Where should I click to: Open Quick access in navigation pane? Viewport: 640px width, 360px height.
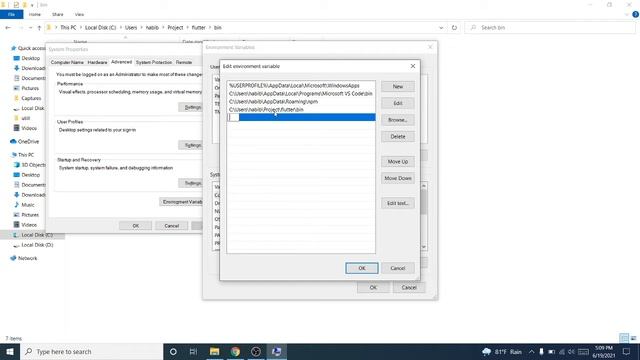coord(31,48)
